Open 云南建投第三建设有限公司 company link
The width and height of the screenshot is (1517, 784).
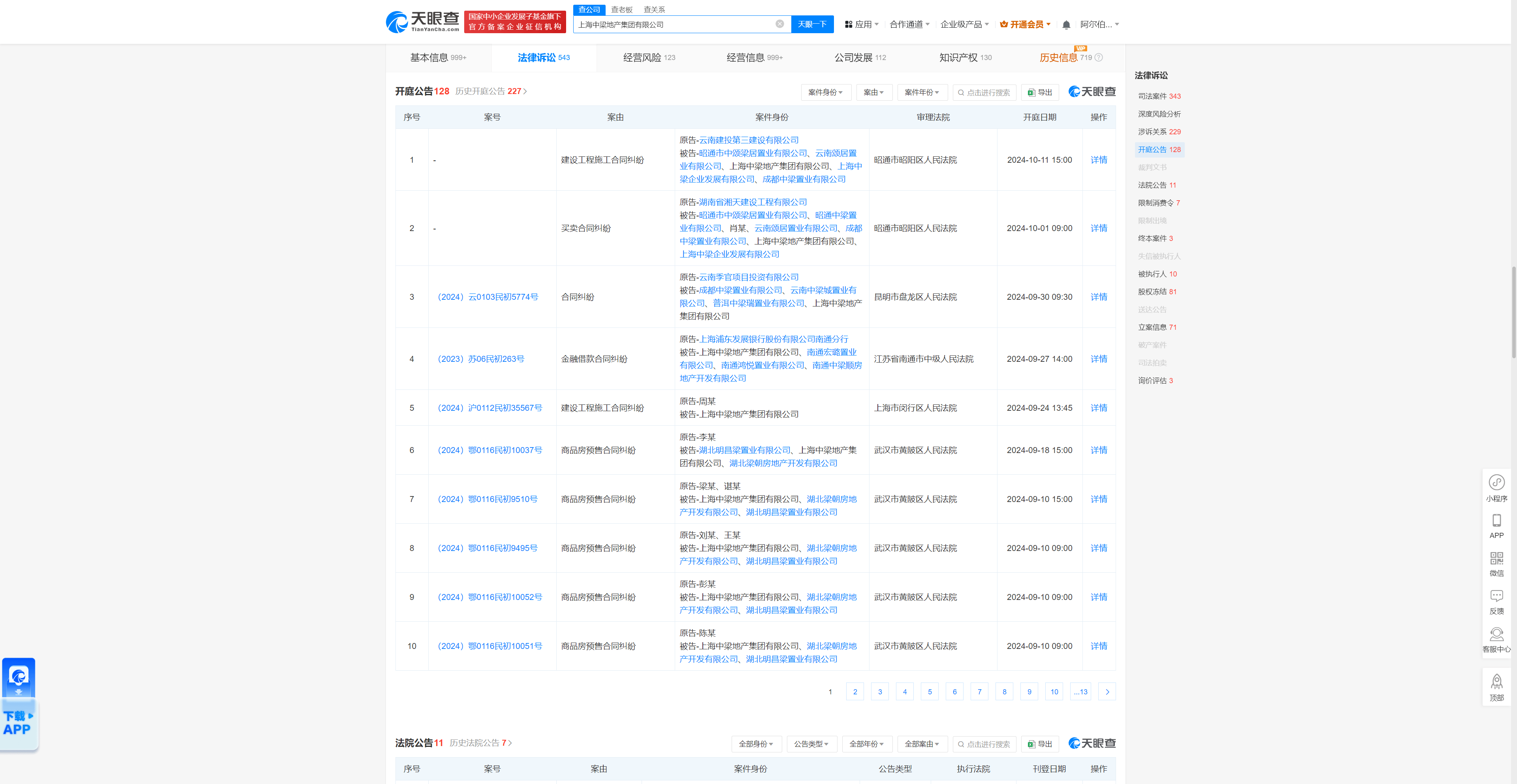749,140
